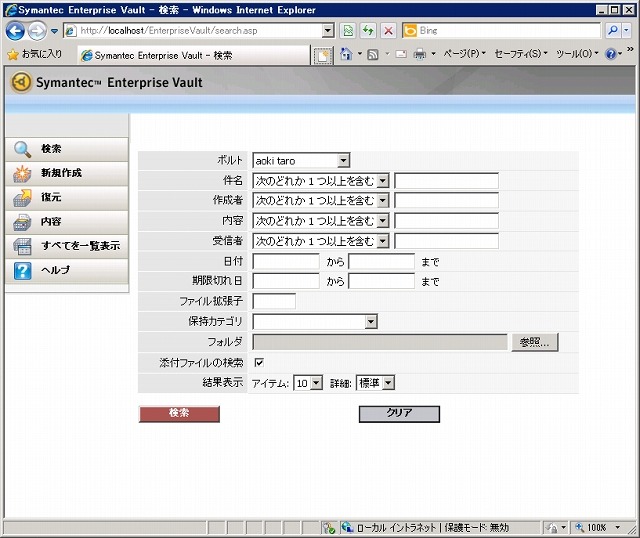The image size is (640, 538).
Task: Click the red 検索 search button
Action: 179,414
